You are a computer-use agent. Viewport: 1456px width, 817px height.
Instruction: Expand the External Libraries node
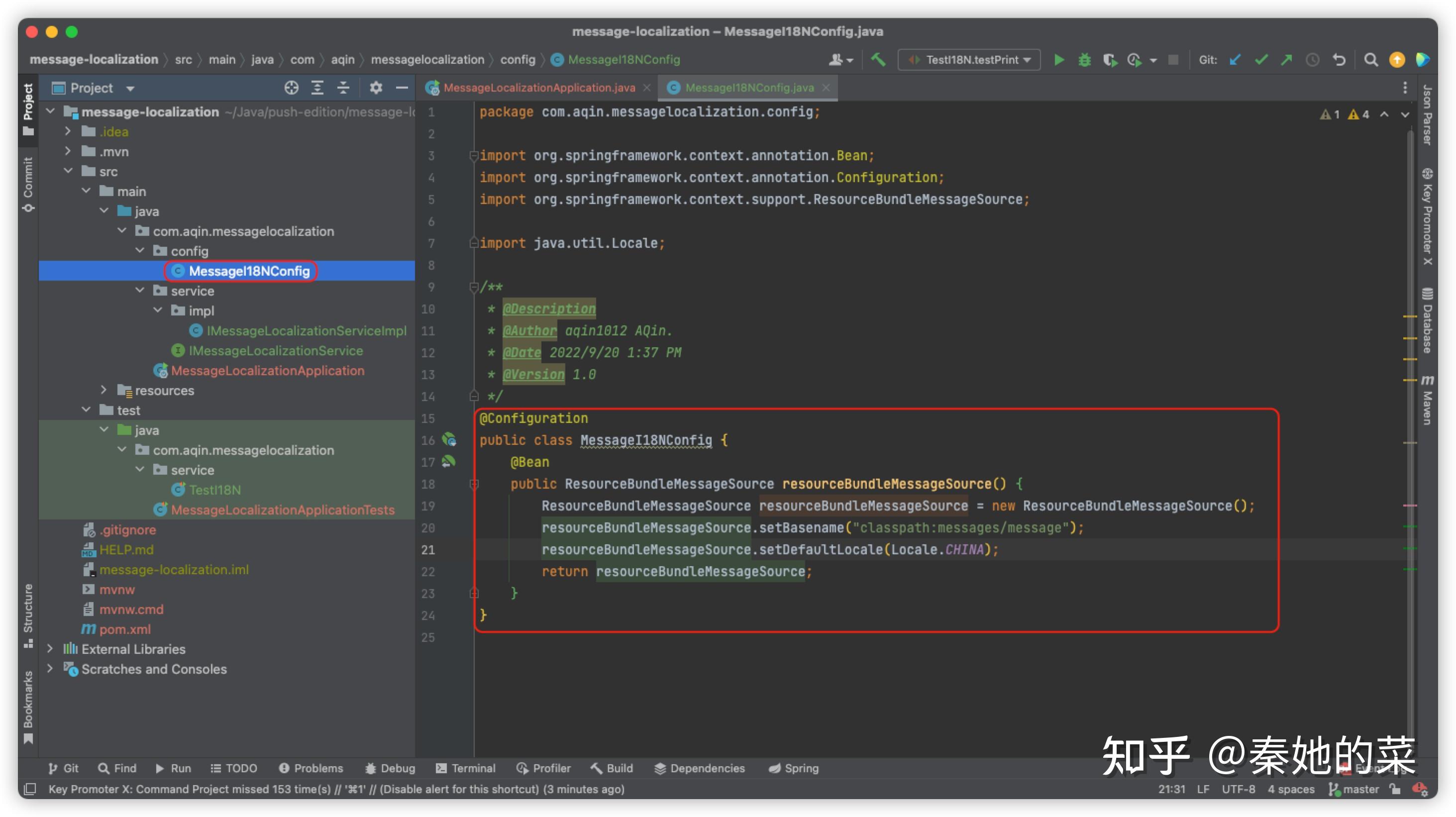pos(50,649)
